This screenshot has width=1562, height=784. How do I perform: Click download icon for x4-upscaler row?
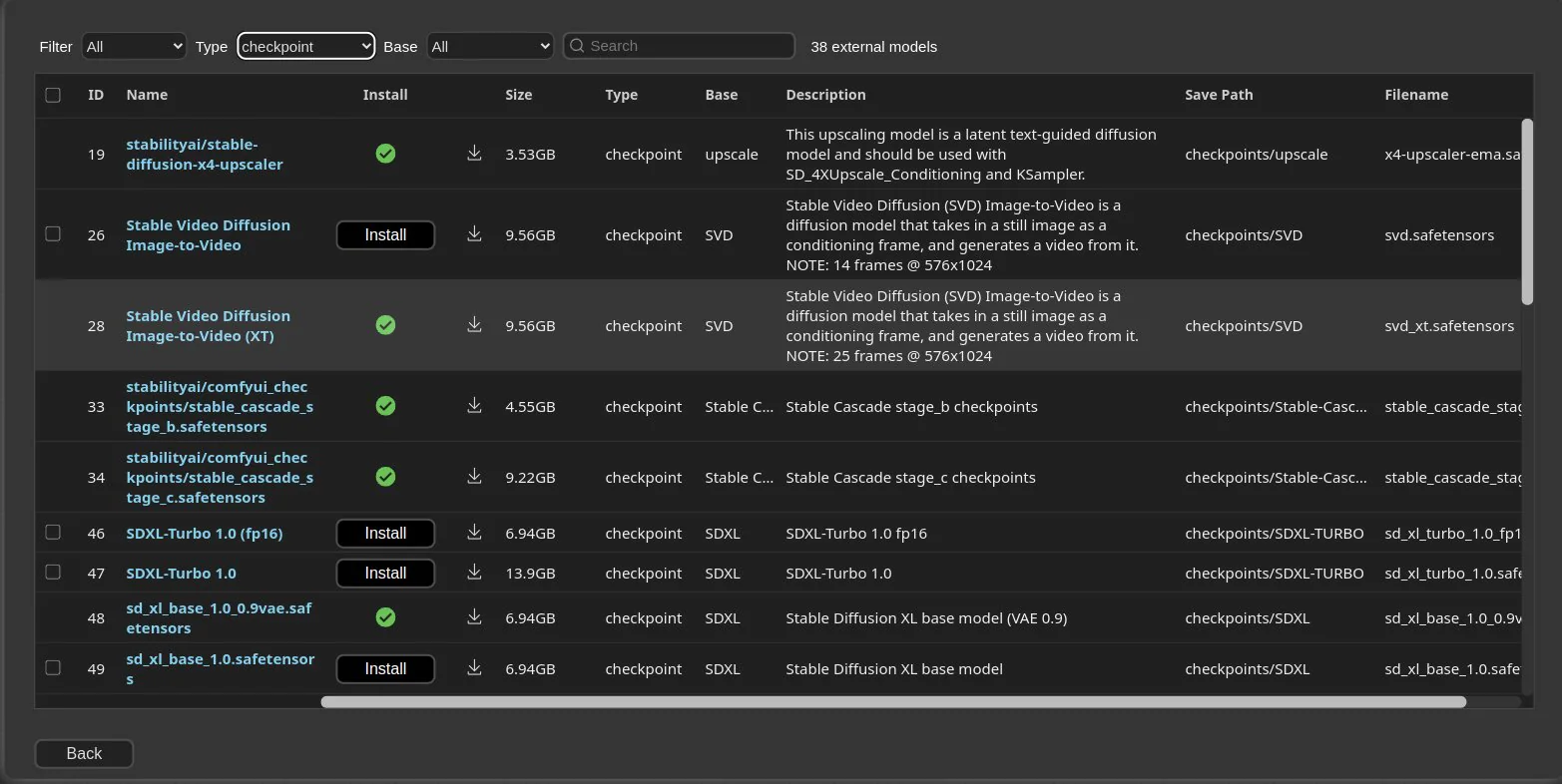tap(474, 153)
